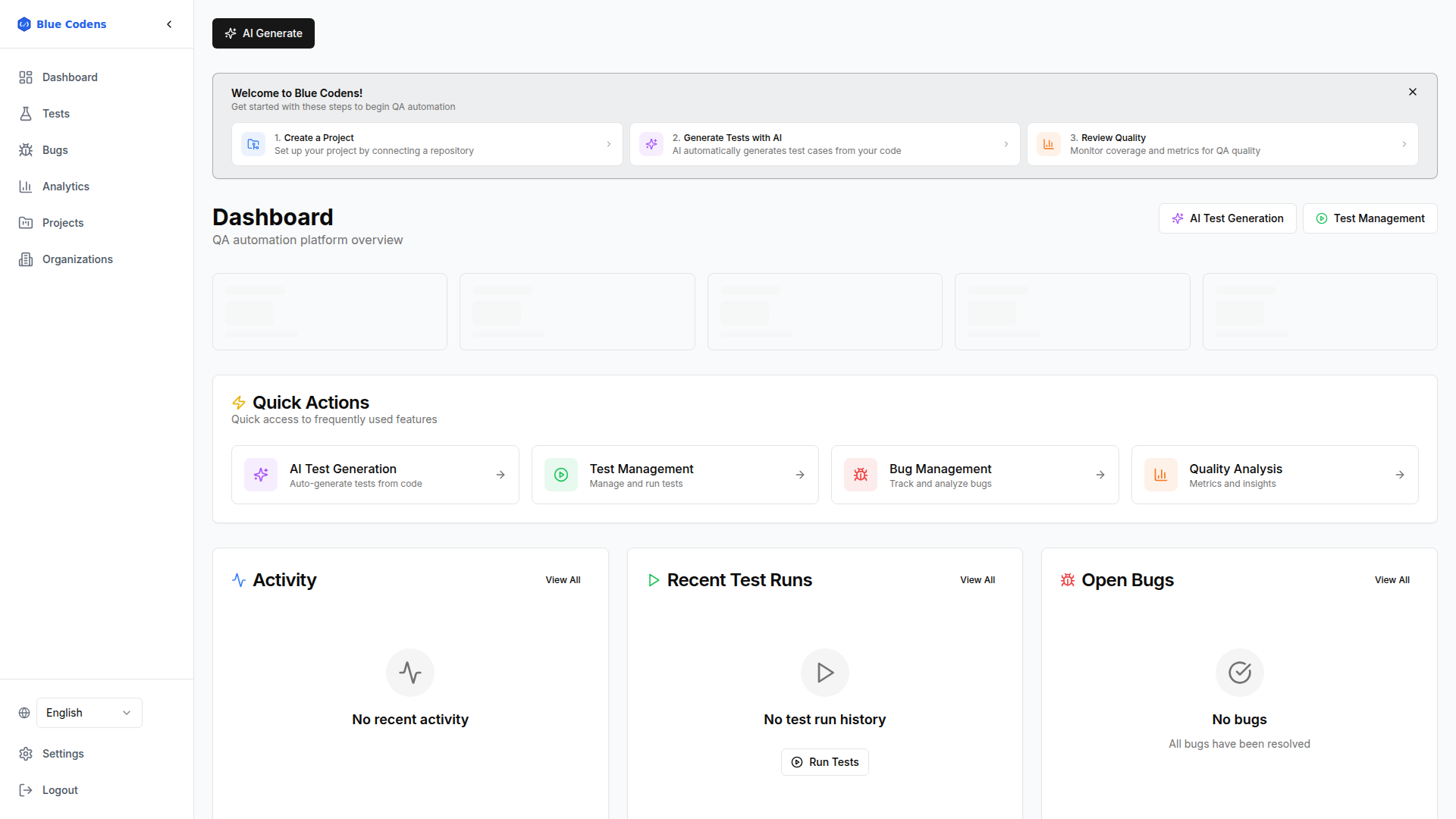Click the Review Quality chart icon
The image size is (1456, 819).
tap(1049, 144)
